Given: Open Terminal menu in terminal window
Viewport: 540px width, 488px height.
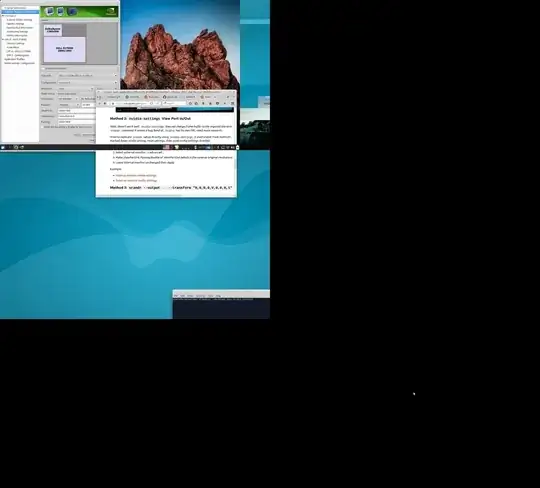Looking at the screenshot, I should coord(200,296).
